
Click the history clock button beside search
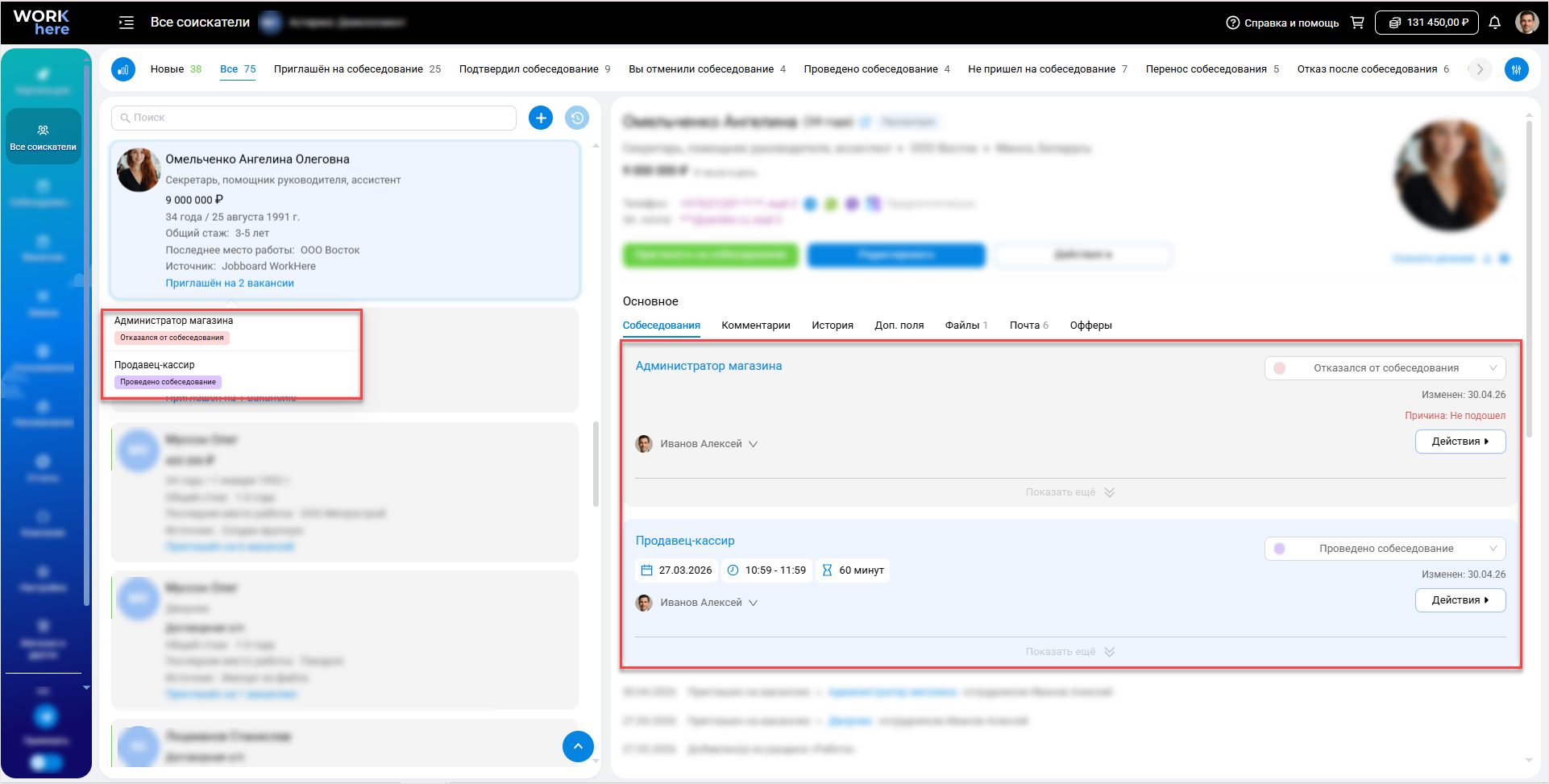pyautogui.click(x=577, y=118)
